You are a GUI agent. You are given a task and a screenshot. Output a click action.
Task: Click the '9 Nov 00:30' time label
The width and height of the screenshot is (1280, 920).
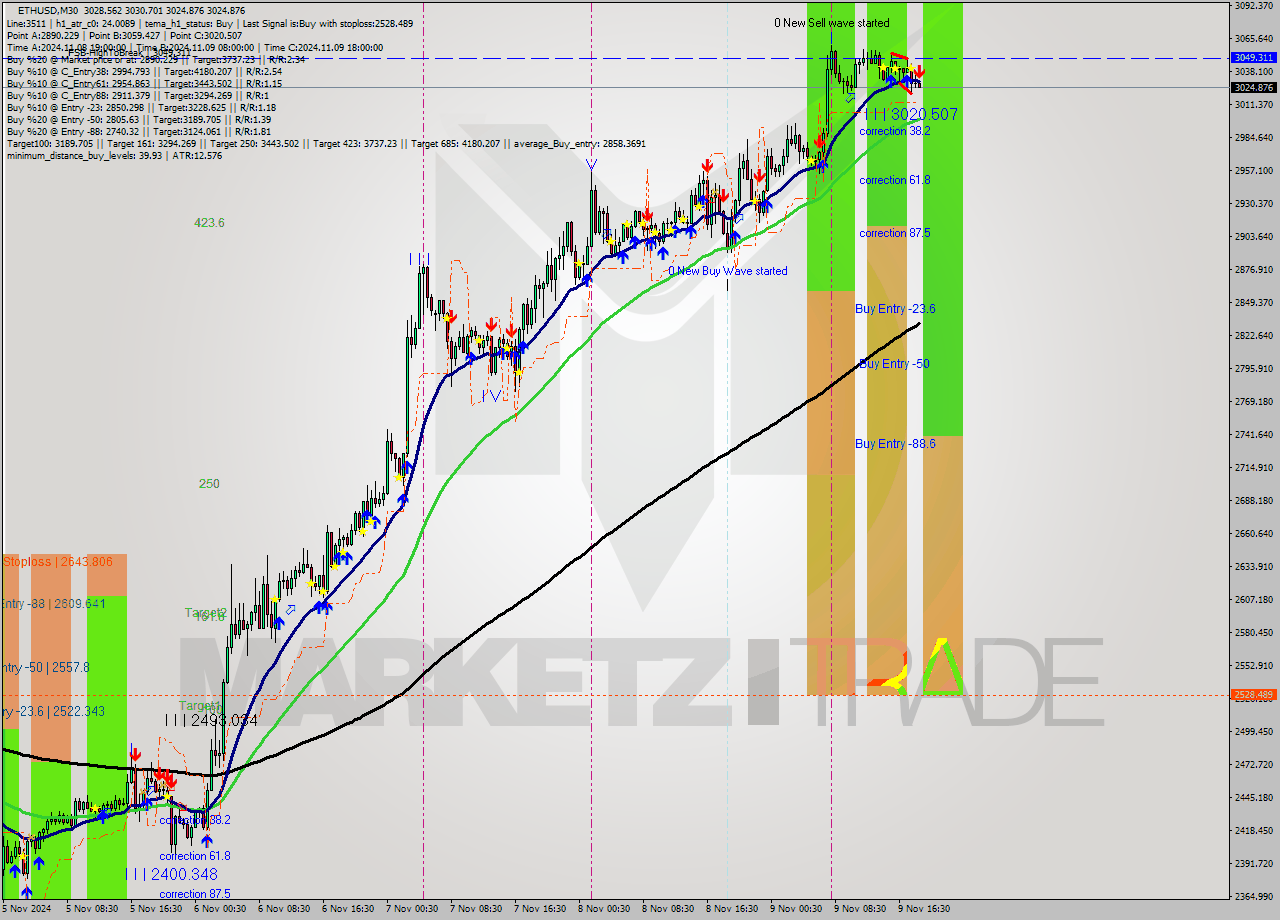[x=796, y=910]
